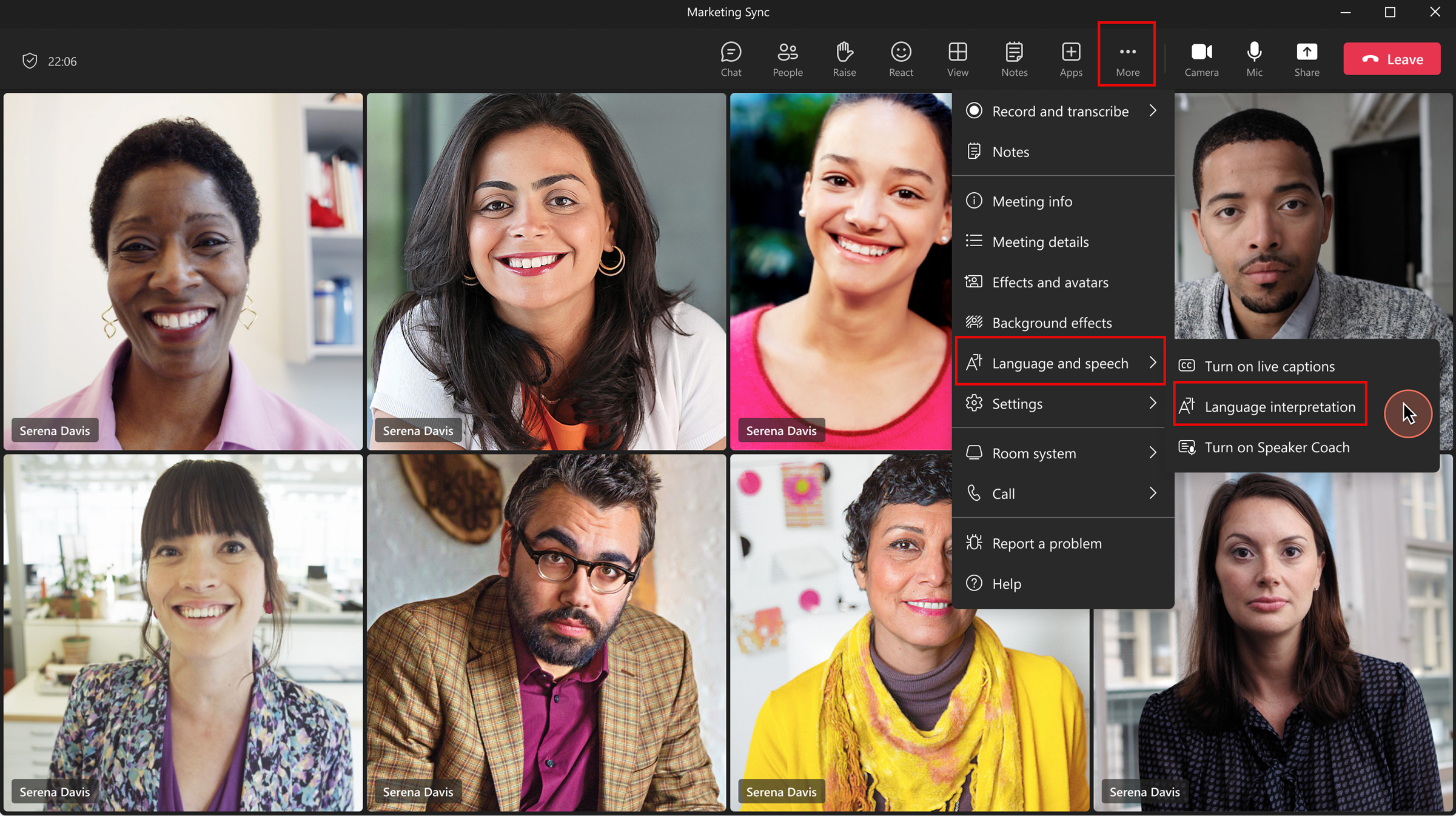The image size is (1456, 816).
Task: Open toolbar Notes icon
Action: click(x=1014, y=59)
